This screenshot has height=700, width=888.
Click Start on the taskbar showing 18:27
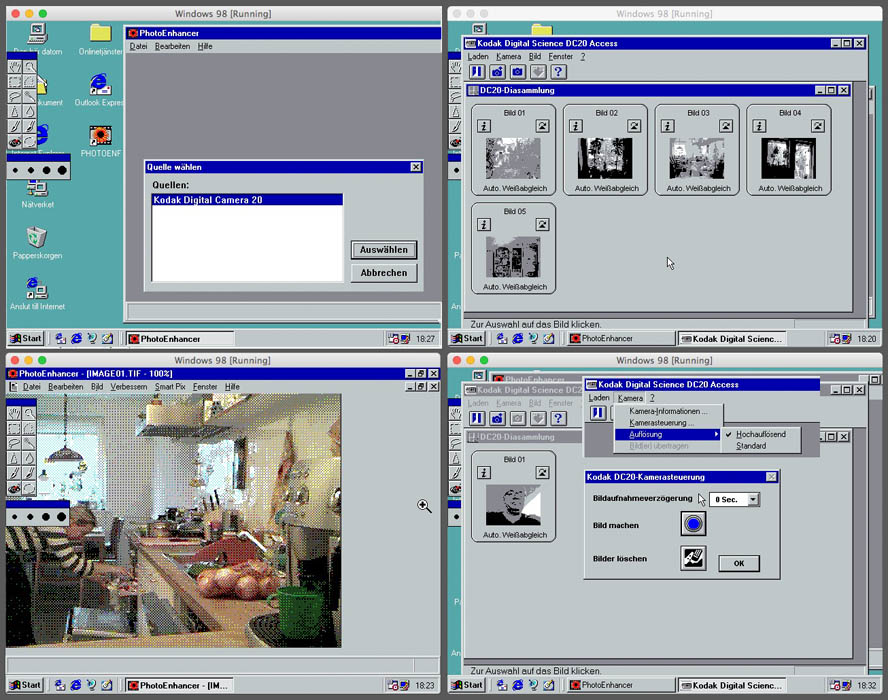click(25, 339)
